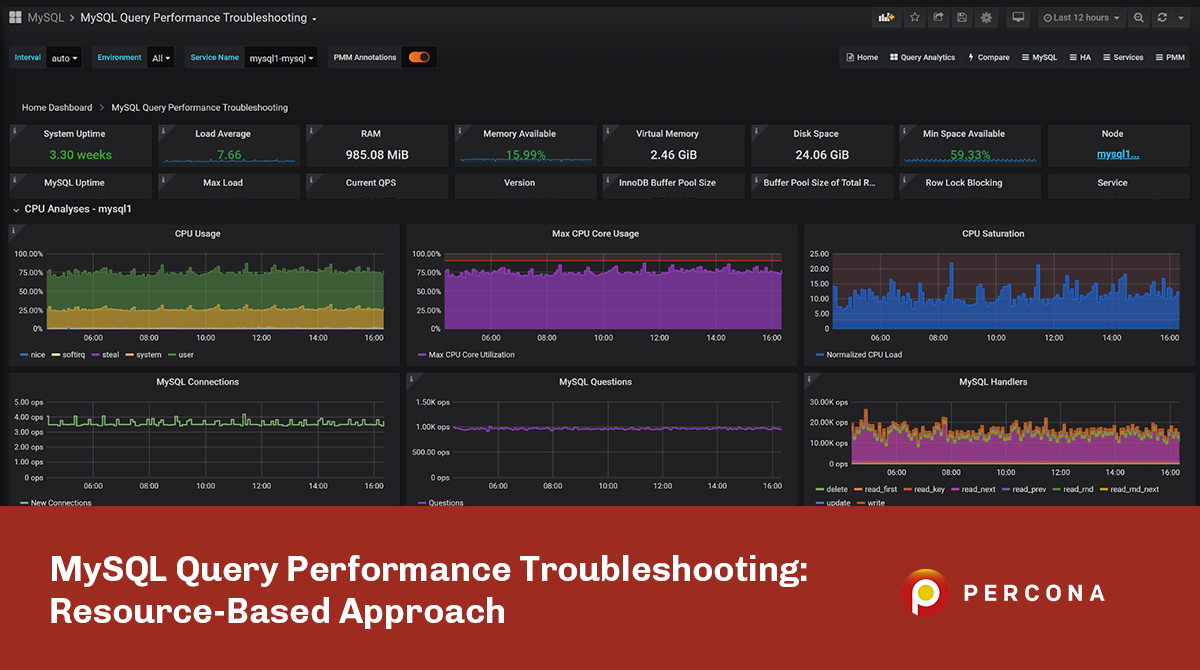This screenshot has height=670, width=1200.
Task: Open the Service Name mysql1-mysql dropdown
Action: (282, 58)
